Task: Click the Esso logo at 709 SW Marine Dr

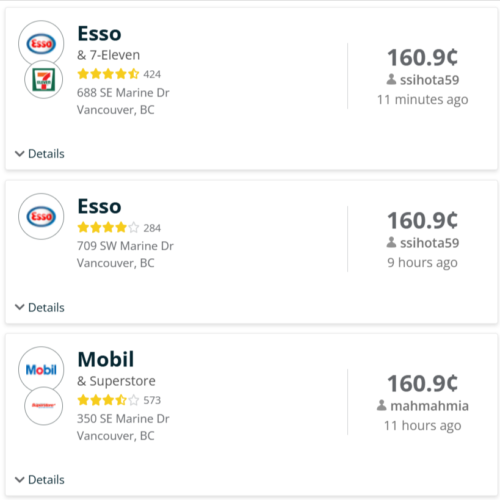Action: click(x=41, y=216)
